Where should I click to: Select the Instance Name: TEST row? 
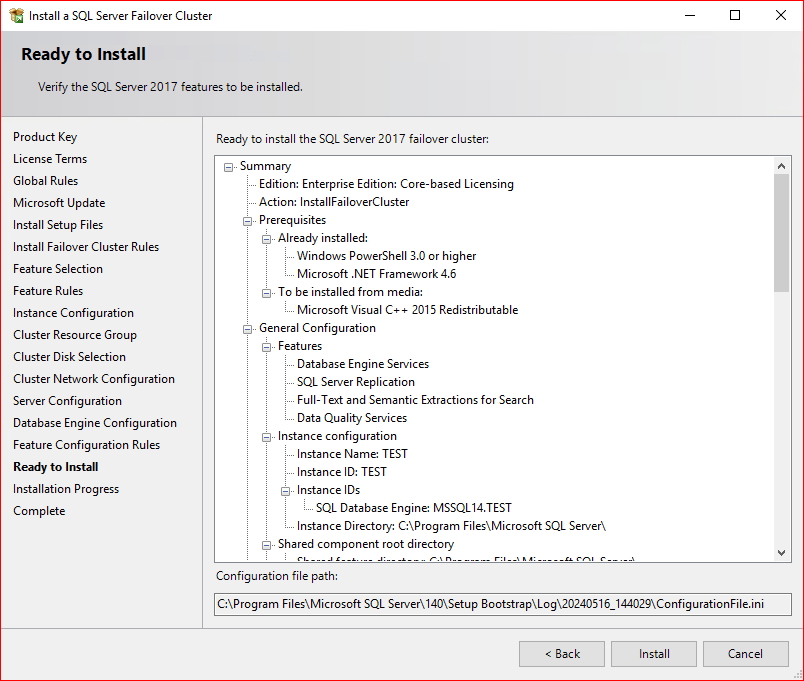click(352, 454)
